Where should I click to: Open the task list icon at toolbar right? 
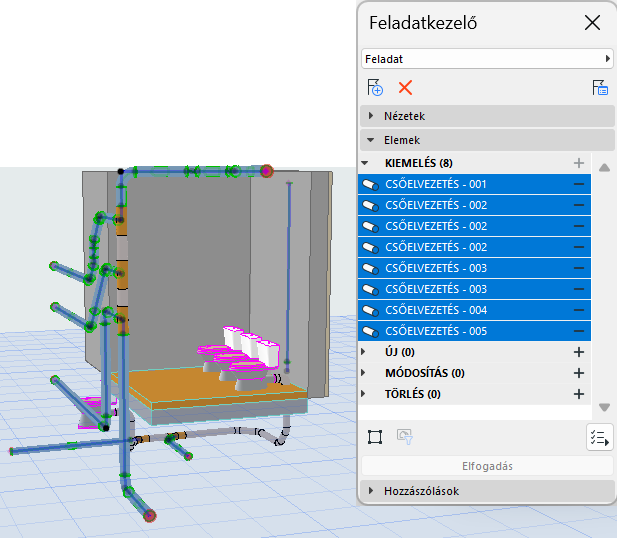pos(600,87)
